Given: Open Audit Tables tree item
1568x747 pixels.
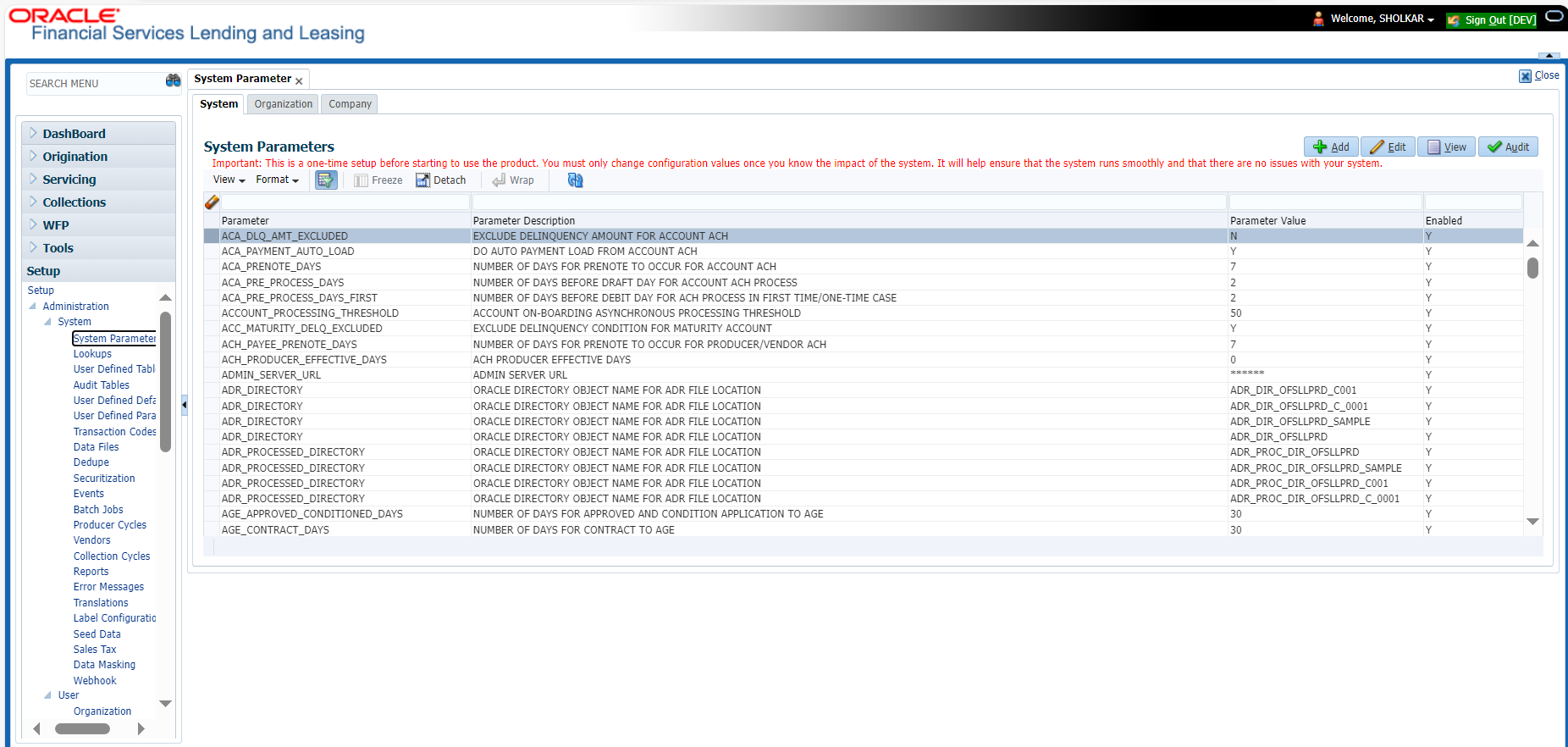Looking at the screenshot, I should tap(102, 385).
